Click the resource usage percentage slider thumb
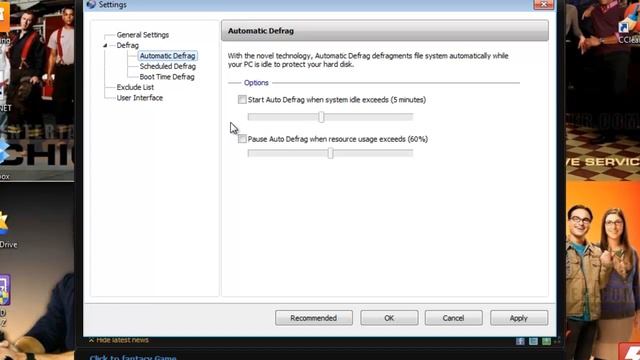The image size is (640, 360). [331, 153]
